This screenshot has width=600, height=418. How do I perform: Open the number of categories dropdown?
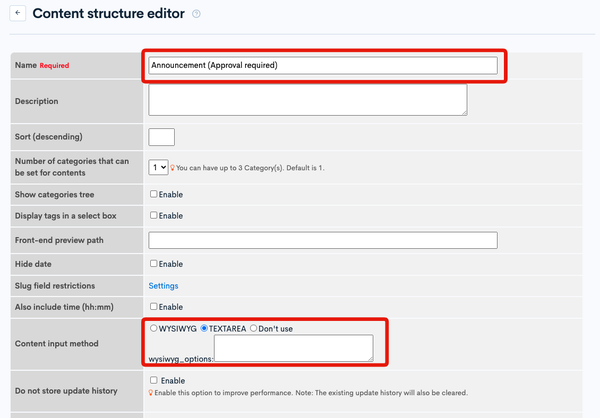[x=158, y=167]
